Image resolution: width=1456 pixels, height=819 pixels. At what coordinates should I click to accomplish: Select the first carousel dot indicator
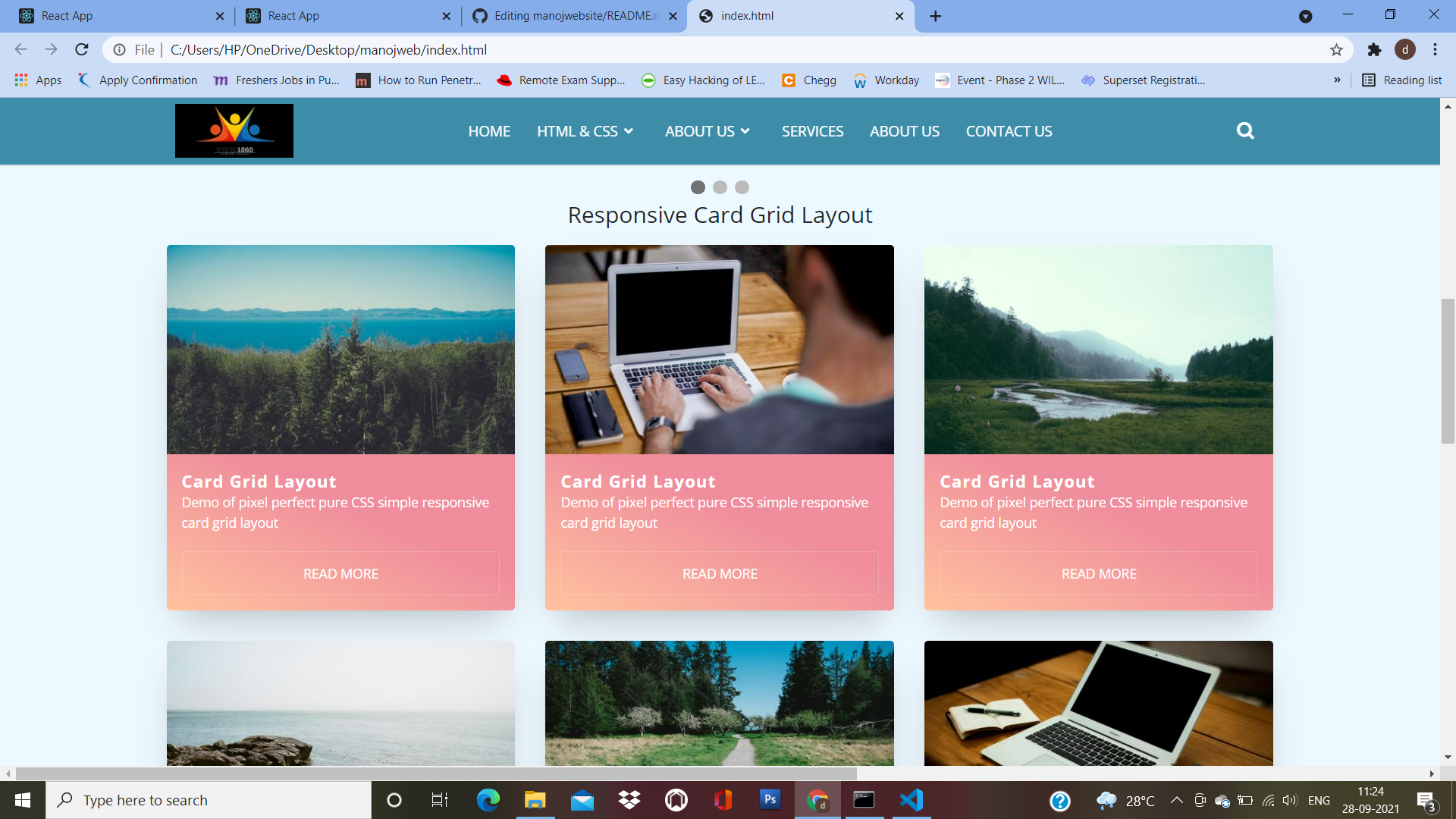pos(698,187)
